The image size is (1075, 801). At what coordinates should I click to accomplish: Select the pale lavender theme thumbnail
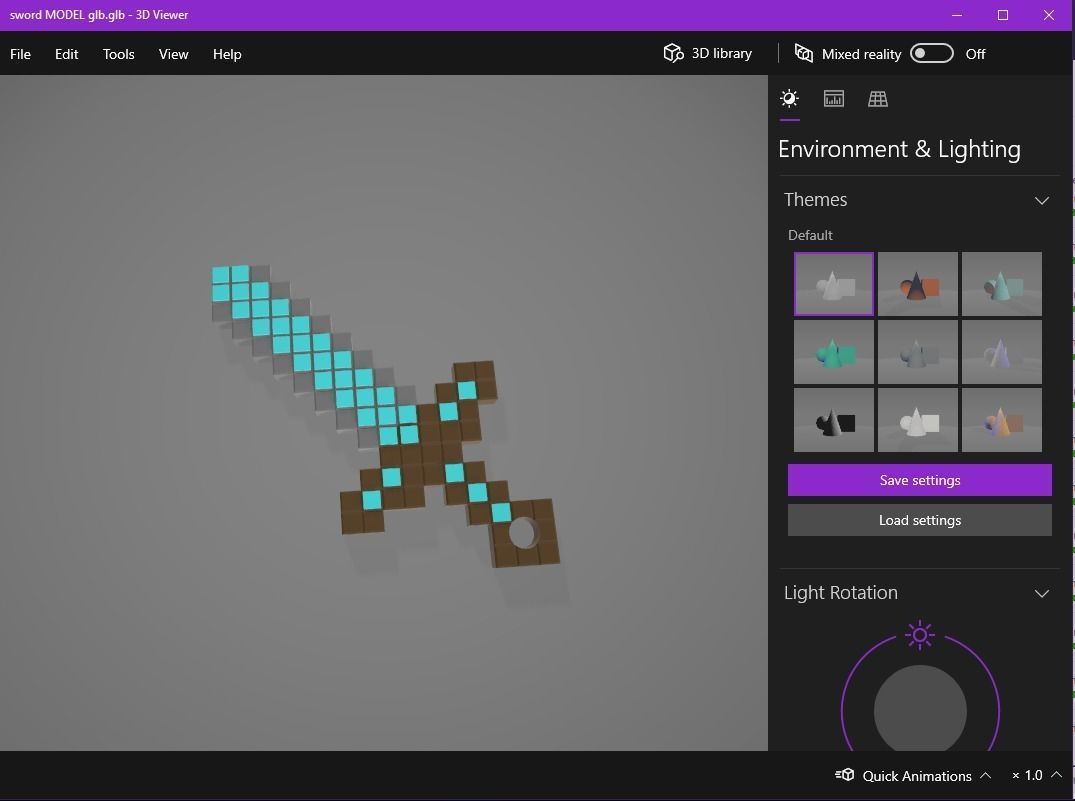point(1002,352)
